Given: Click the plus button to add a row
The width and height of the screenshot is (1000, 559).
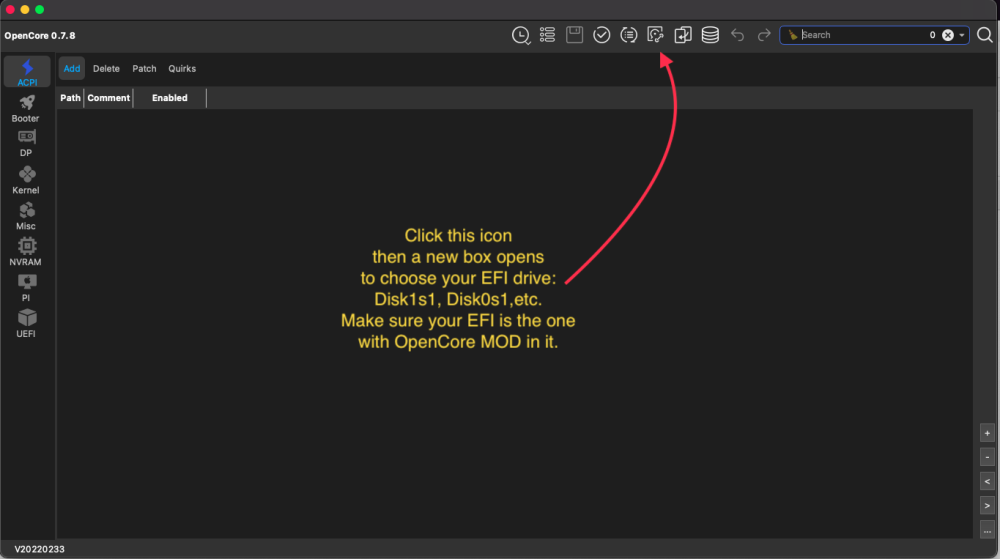Looking at the screenshot, I should [987, 433].
